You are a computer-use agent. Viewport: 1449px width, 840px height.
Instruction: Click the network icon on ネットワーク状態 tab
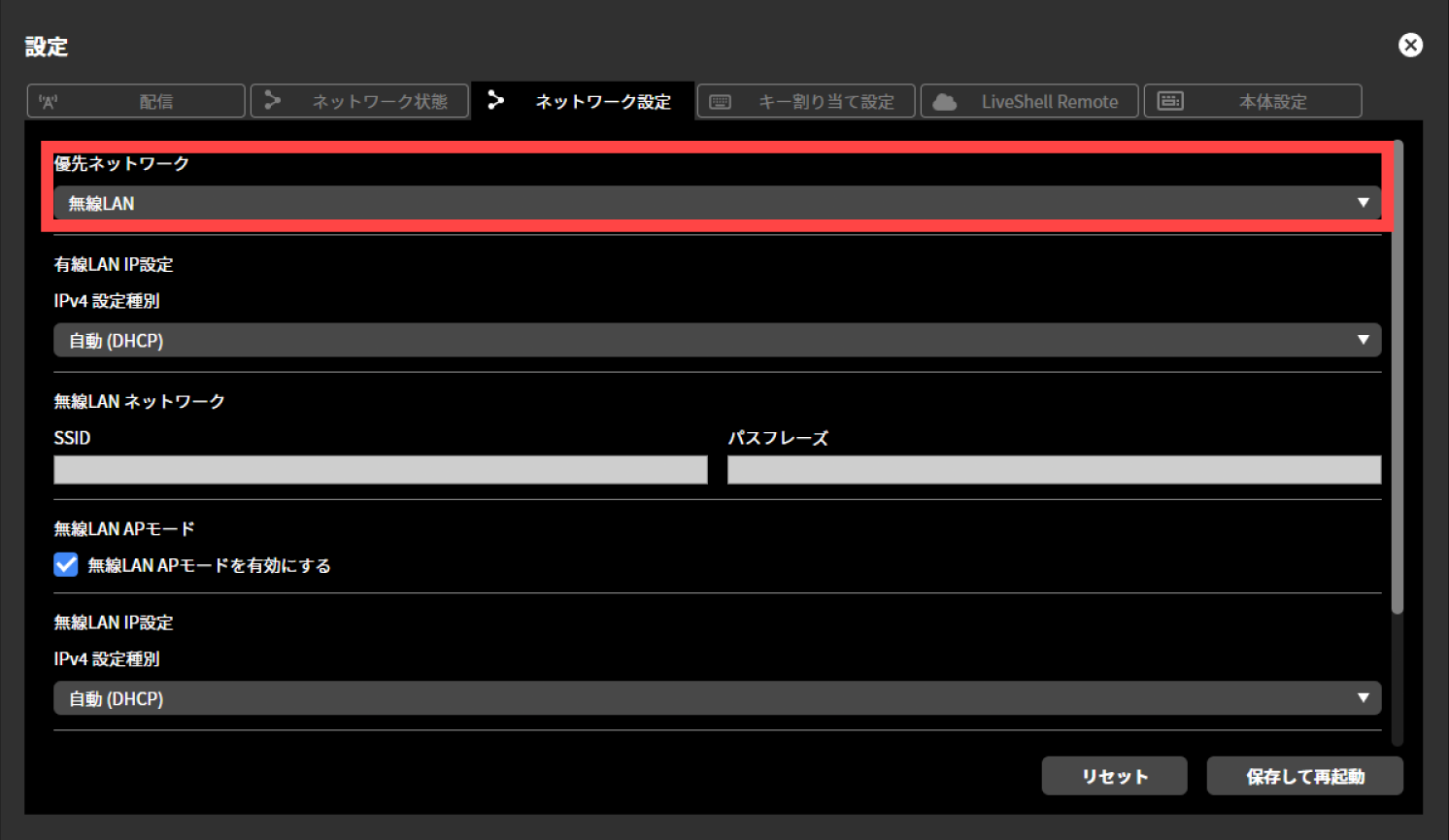tap(273, 100)
